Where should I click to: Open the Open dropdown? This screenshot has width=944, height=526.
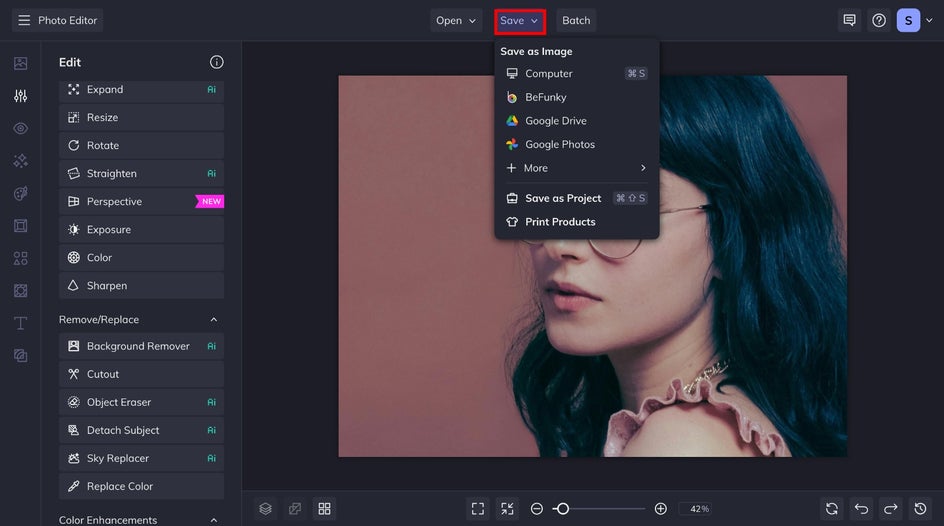(x=456, y=20)
